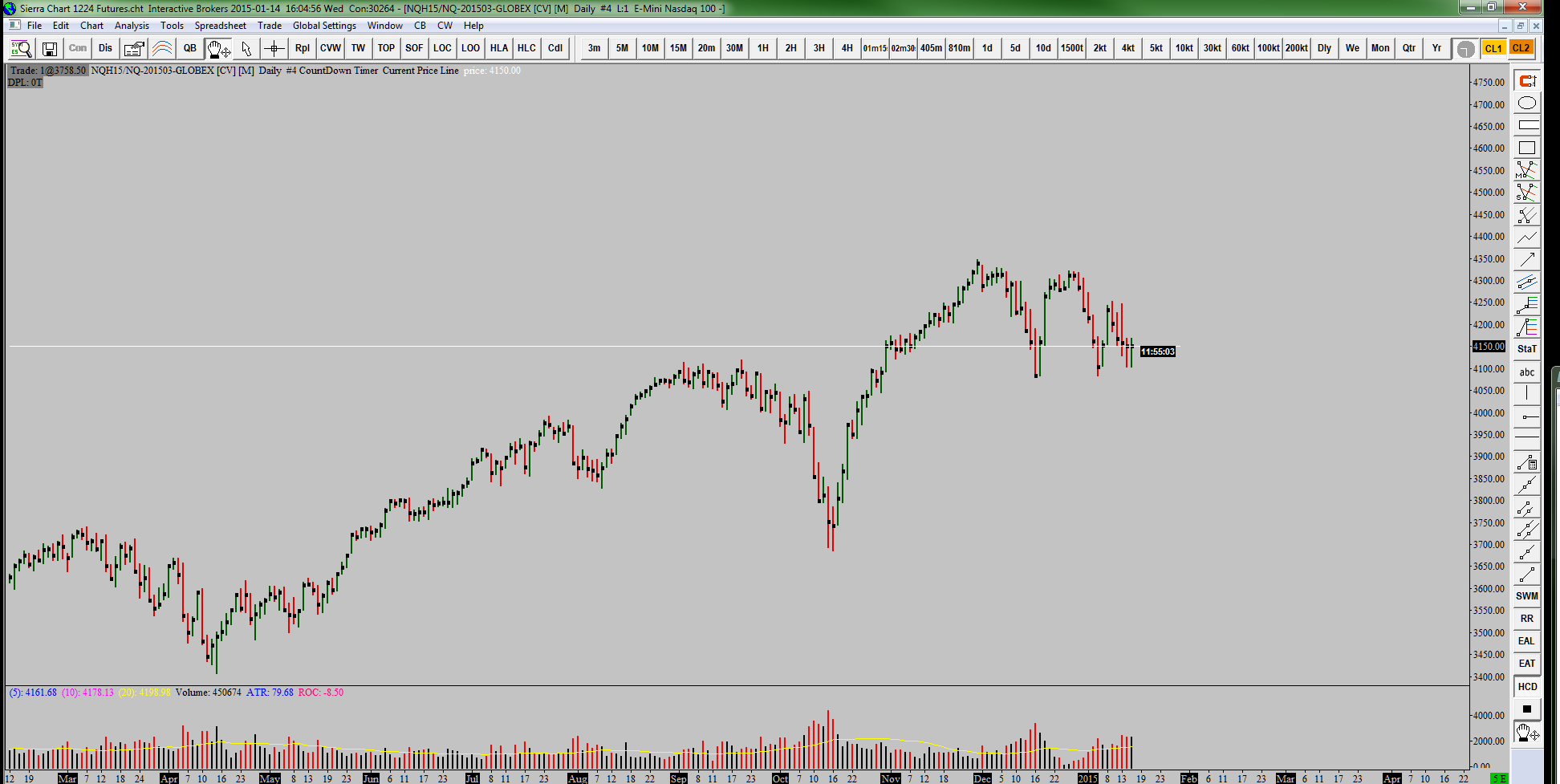The height and width of the screenshot is (784, 1560).
Task: Select the parallel channel lines tool
Action: 1527,282
